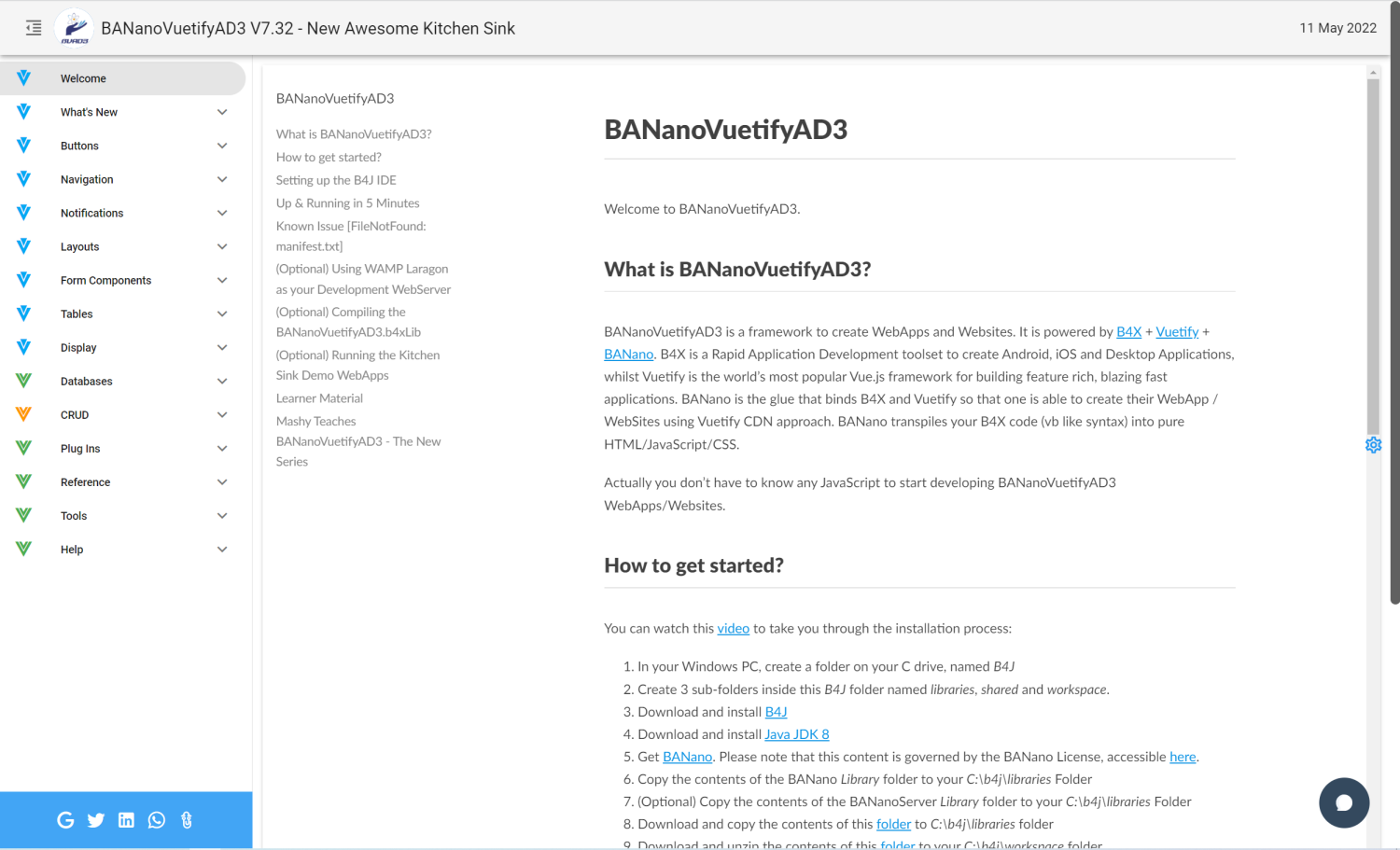Open the Plug Ins label in the sidebar

click(x=80, y=448)
